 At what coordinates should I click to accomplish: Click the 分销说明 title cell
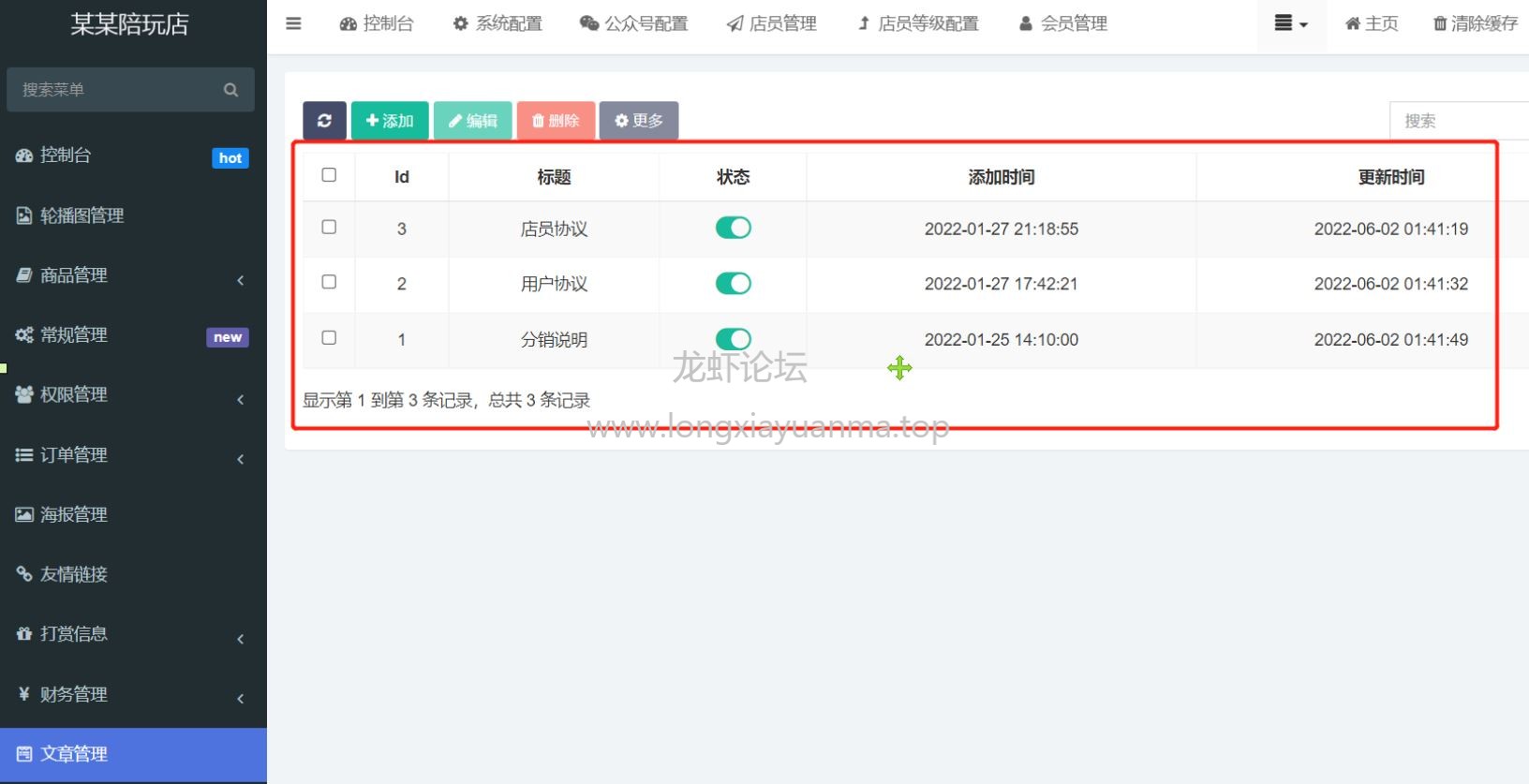pyautogui.click(x=554, y=339)
